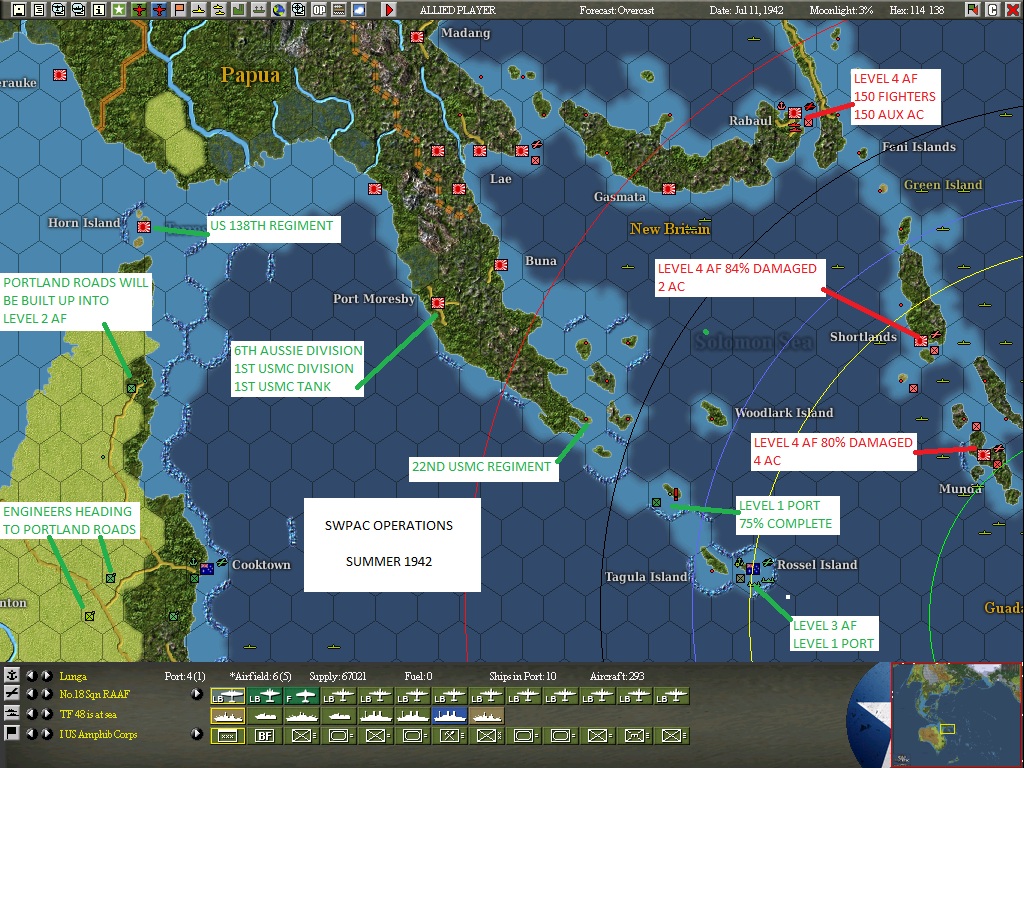The width and height of the screenshot is (1032, 898).
Task: Select the Japanese base at Port Moresby
Action: (438, 303)
